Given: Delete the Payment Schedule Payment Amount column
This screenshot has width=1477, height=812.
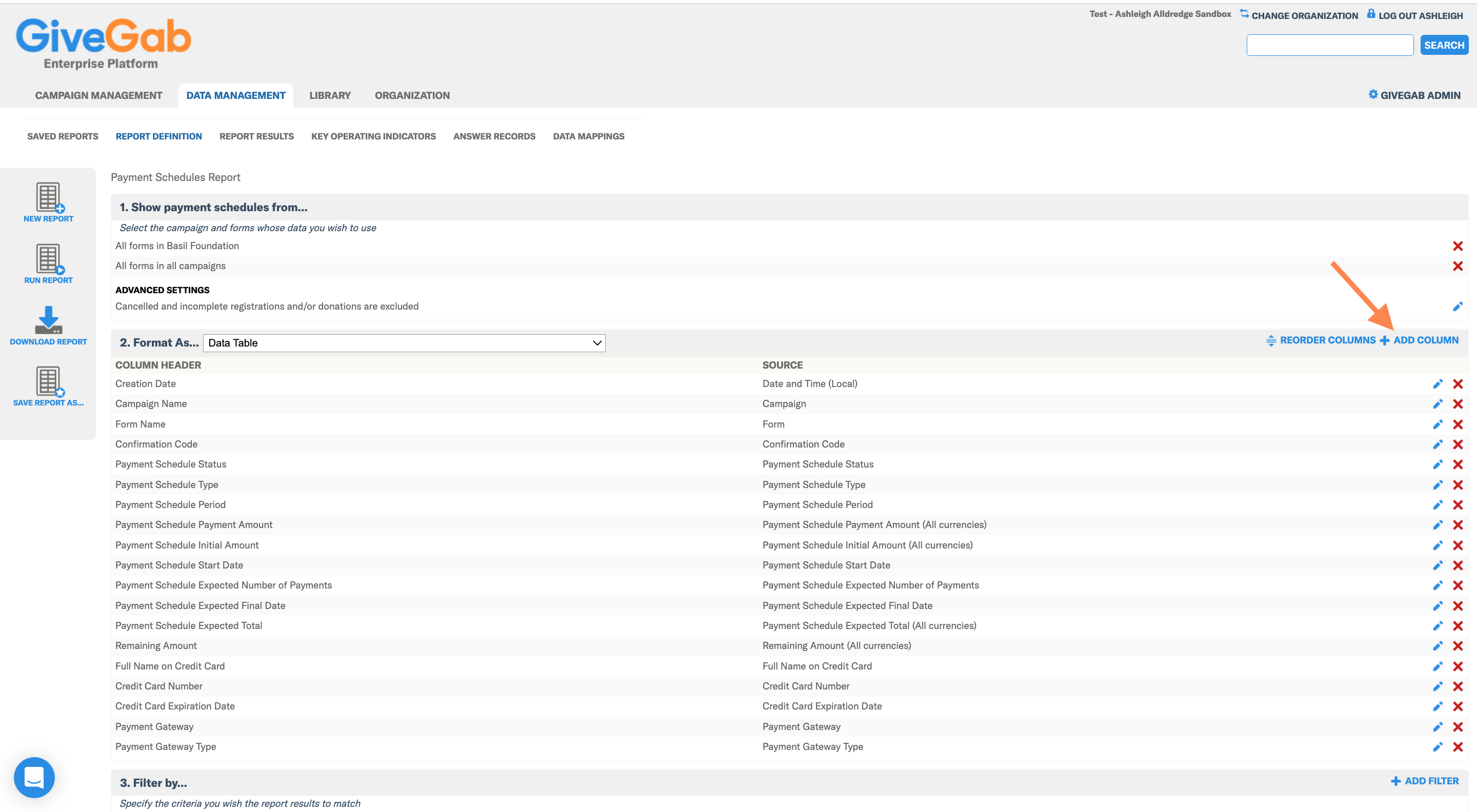Looking at the screenshot, I should (x=1458, y=525).
